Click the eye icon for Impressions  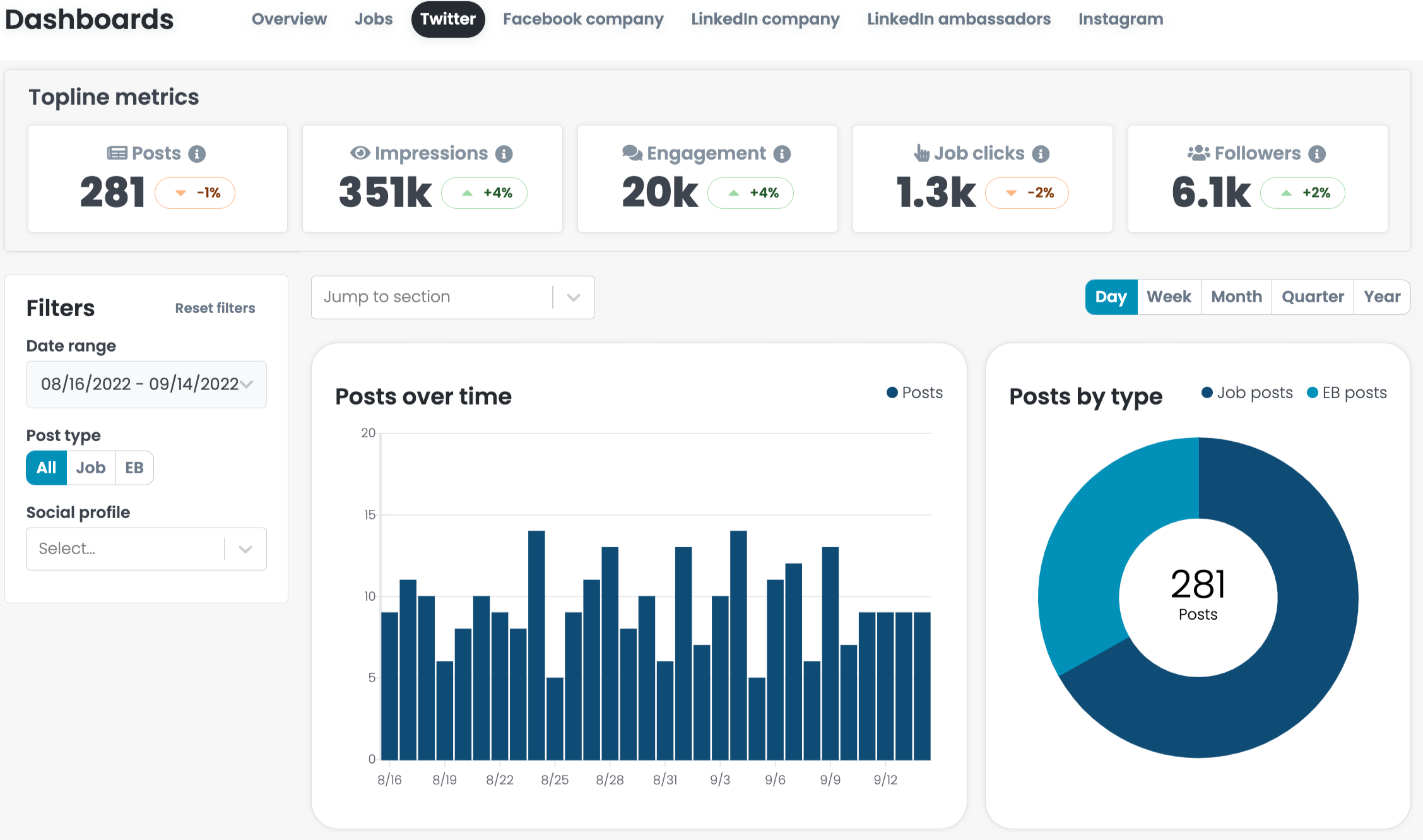tap(360, 153)
